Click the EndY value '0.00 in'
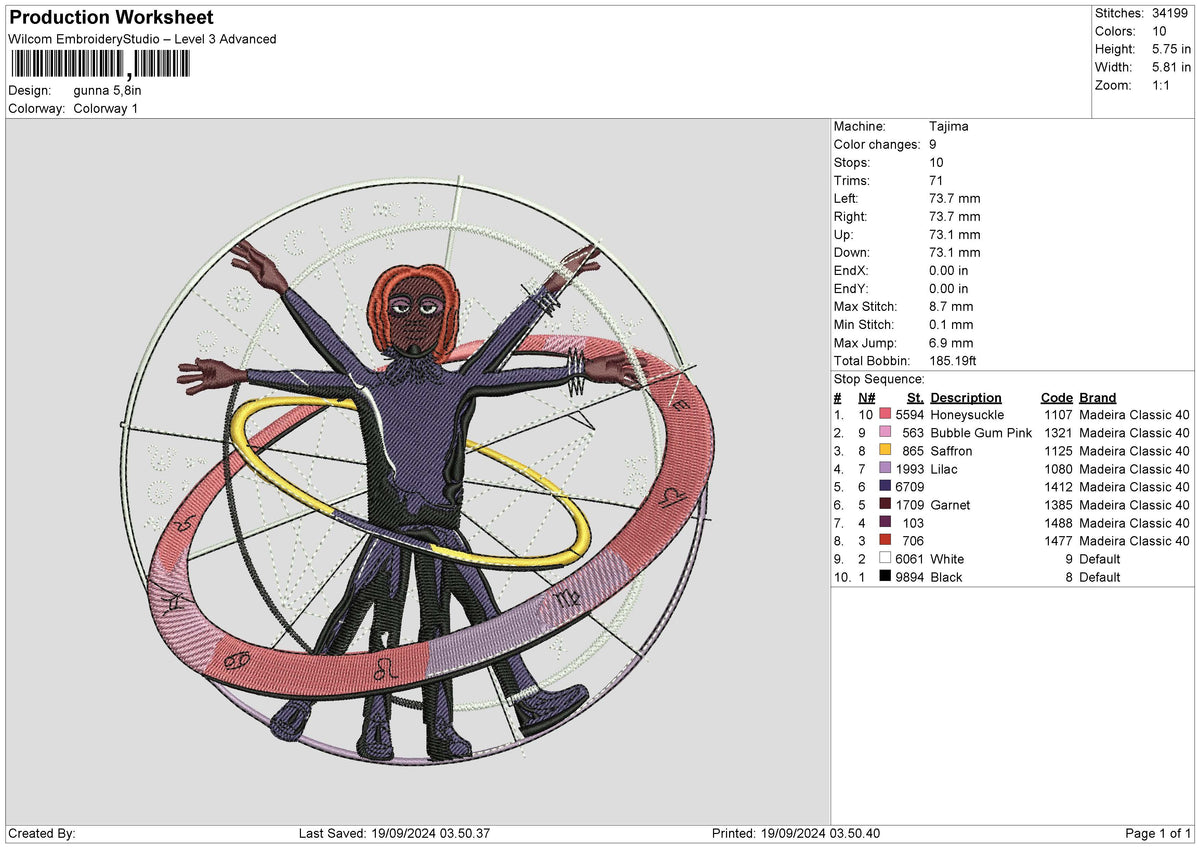This screenshot has height=848, width=1200. (949, 288)
